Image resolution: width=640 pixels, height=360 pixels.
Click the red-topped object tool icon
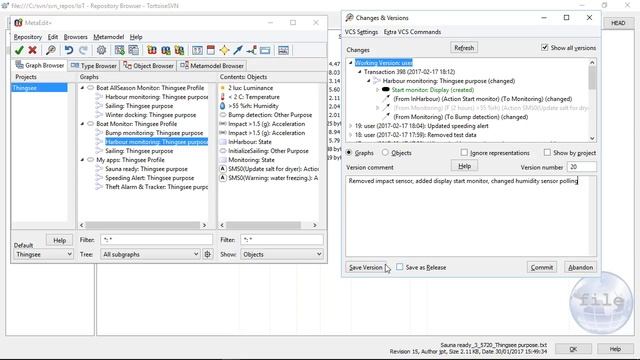[x=211, y=50]
